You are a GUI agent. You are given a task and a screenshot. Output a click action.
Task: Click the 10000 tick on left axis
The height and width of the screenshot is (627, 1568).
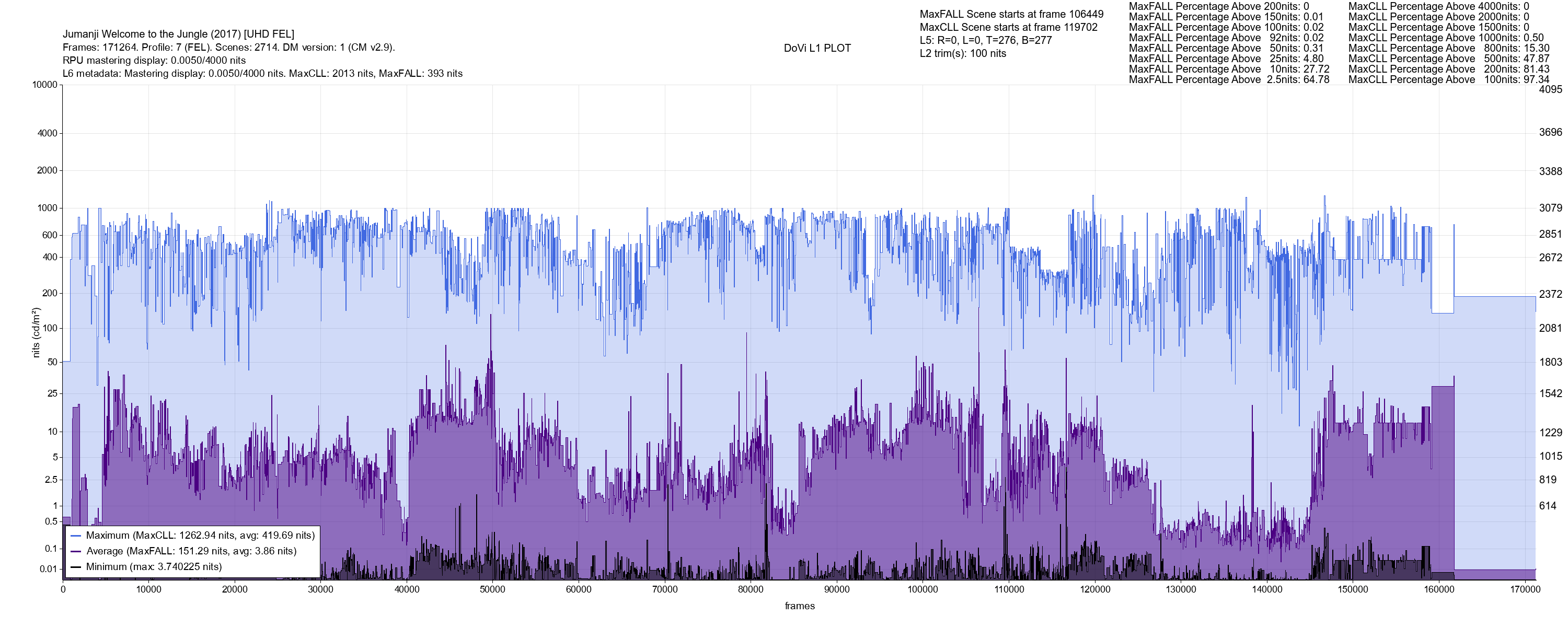(44, 85)
